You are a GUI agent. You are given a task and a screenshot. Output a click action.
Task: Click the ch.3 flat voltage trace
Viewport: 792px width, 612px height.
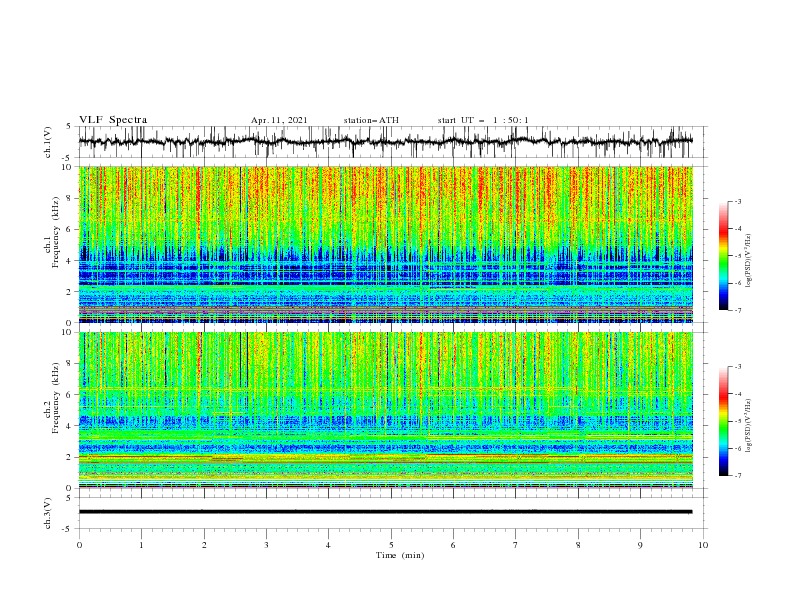point(385,512)
